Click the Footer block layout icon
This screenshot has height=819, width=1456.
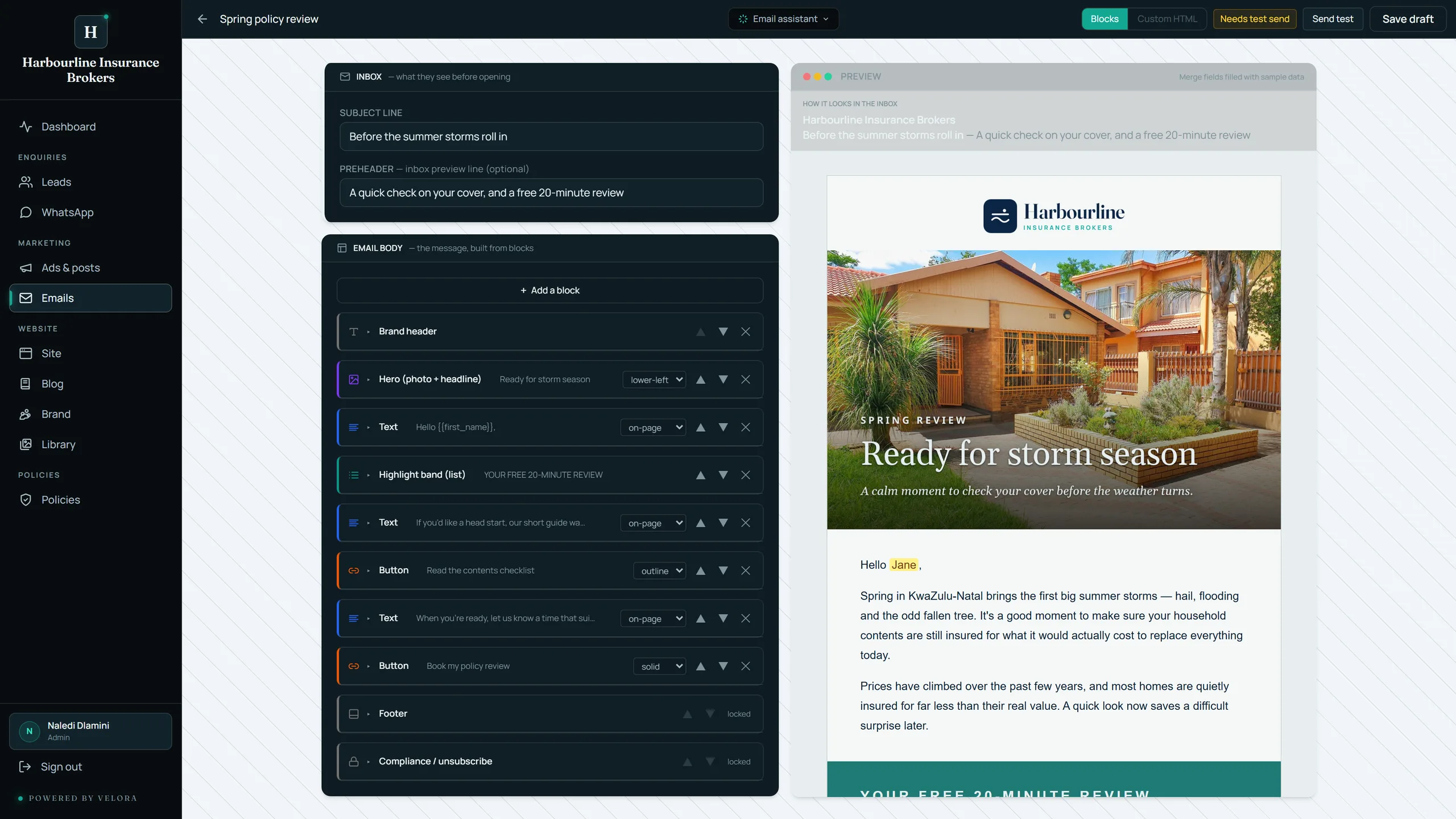[354, 714]
